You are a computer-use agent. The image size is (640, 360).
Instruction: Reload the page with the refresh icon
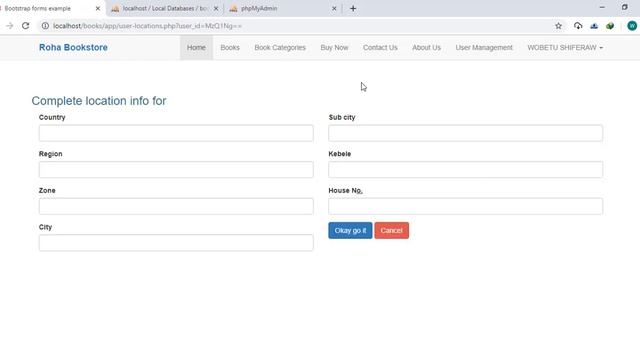(x=25, y=26)
